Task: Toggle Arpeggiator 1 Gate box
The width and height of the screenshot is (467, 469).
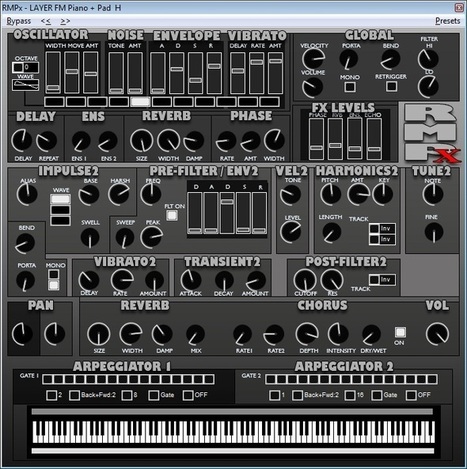Action: 153,395
